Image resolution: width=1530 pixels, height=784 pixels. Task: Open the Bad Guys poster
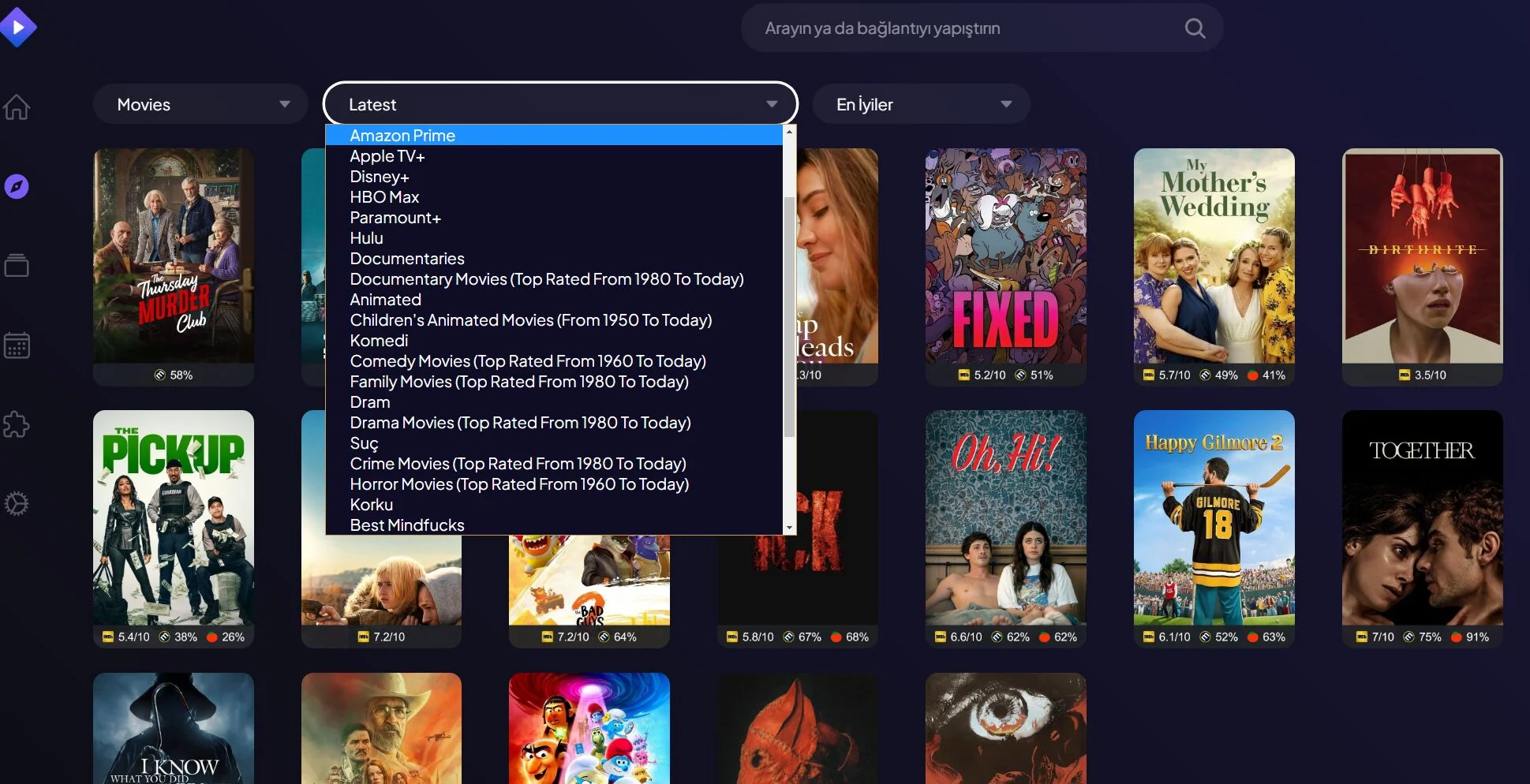point(589,581)
